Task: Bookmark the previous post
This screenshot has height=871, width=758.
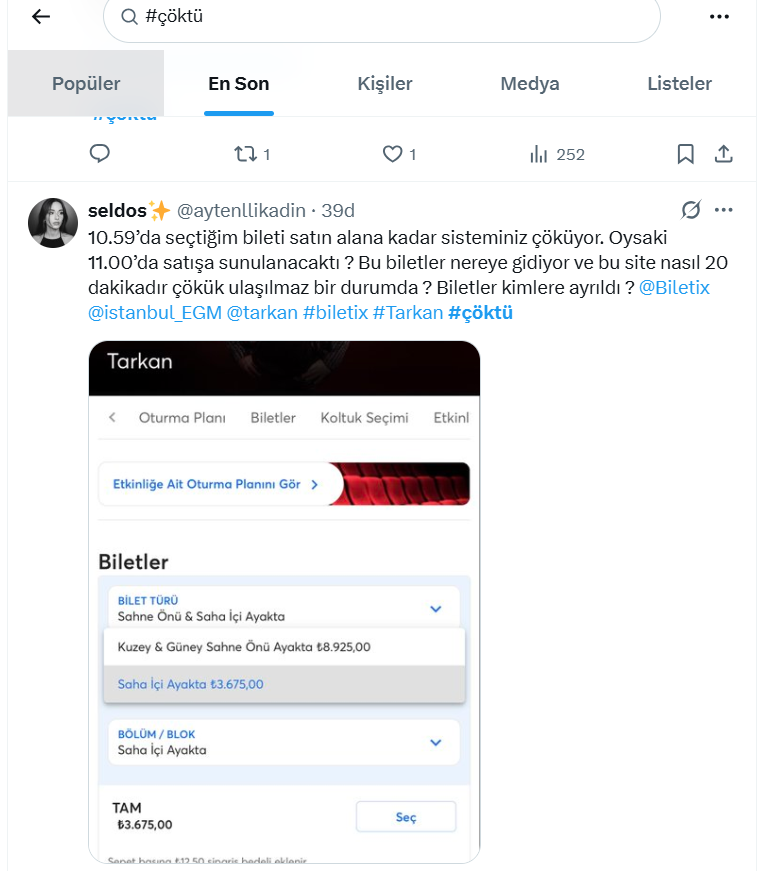Action: point(686,154)
